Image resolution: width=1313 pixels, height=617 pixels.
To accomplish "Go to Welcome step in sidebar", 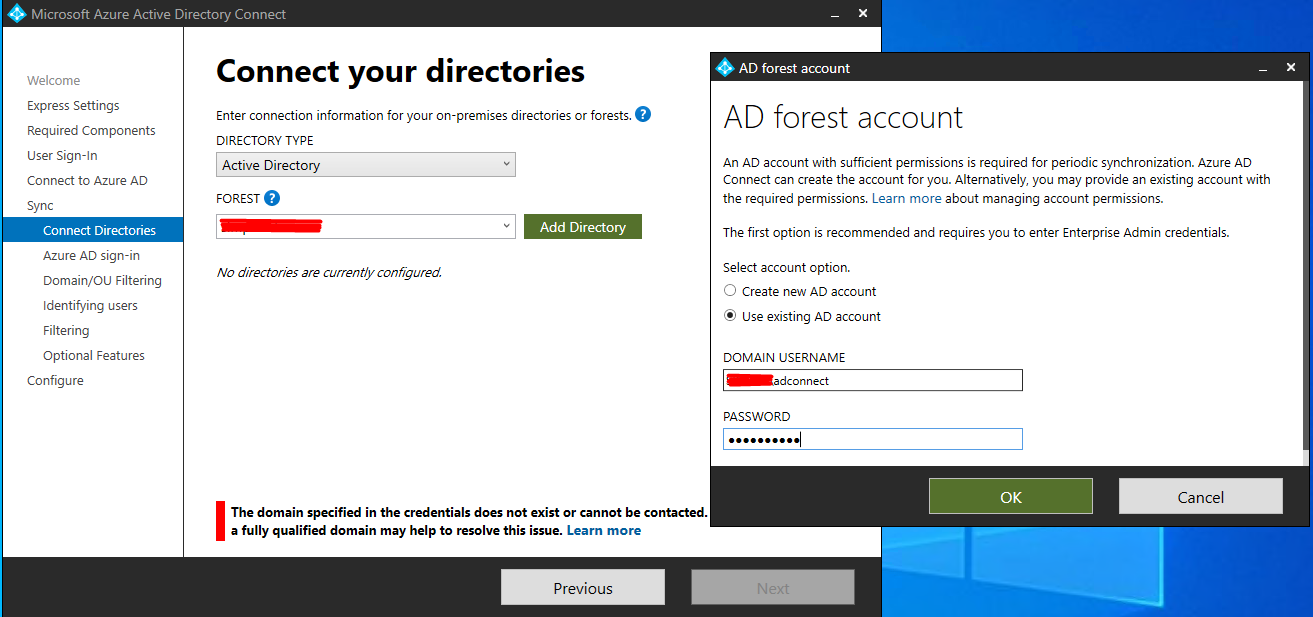I will [54, 80].
